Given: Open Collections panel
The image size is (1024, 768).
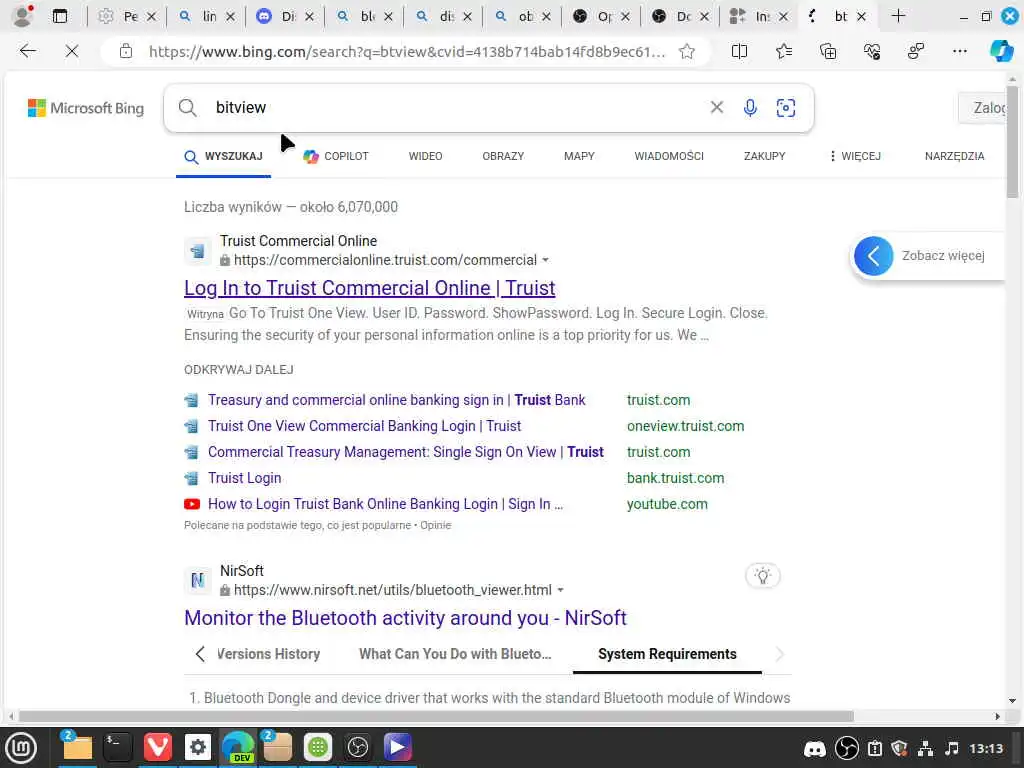Looking at the screenshot, I should click(828, 51).
